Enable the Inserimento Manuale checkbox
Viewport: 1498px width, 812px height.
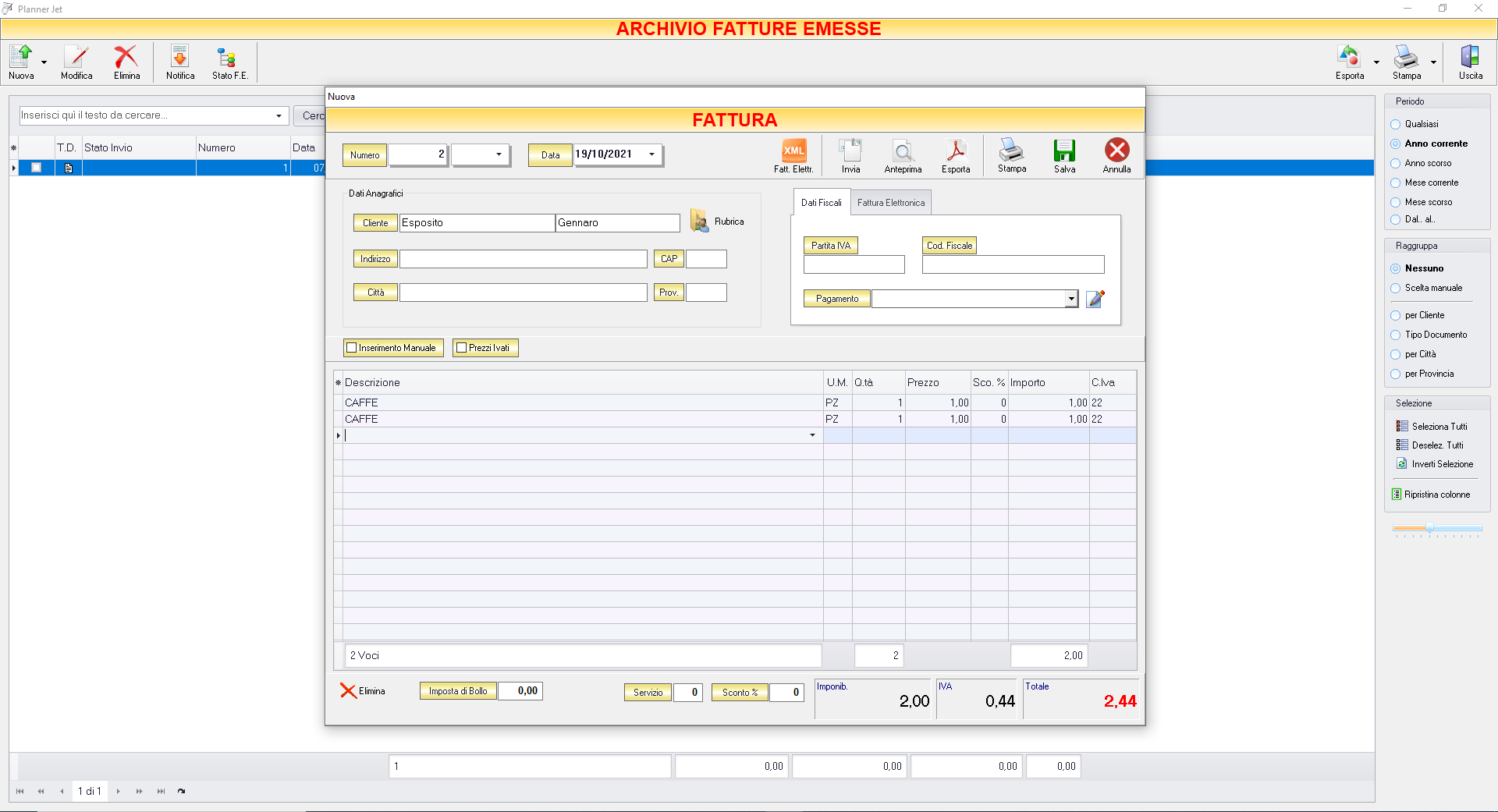(352, 348)
